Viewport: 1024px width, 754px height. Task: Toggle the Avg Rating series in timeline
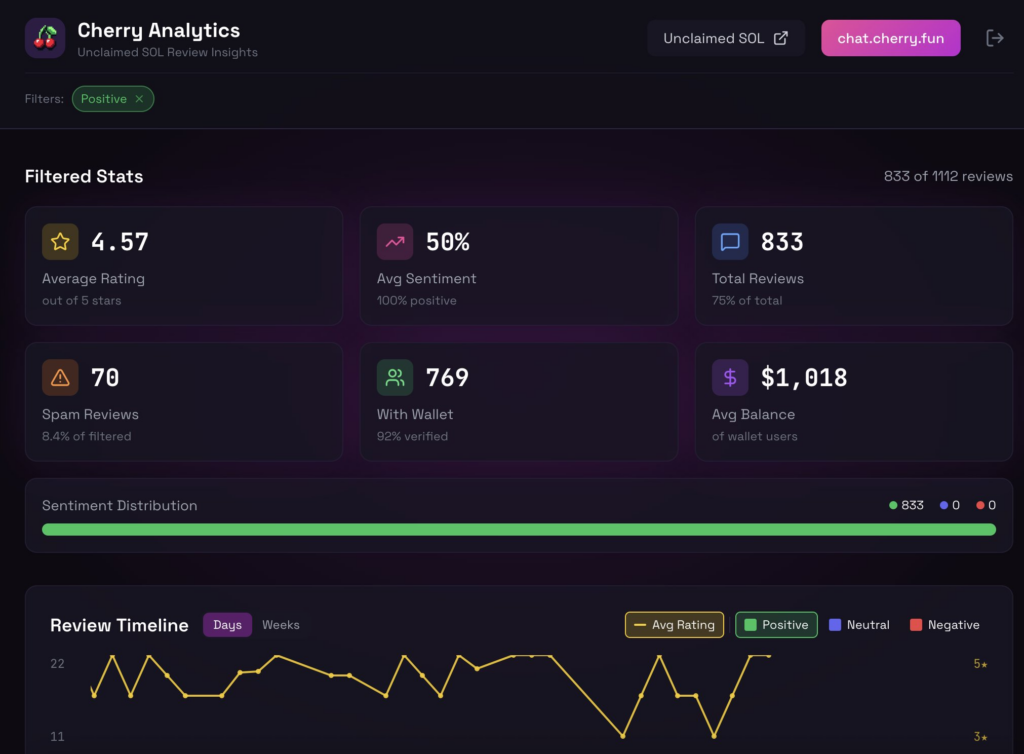click(674, 625)
